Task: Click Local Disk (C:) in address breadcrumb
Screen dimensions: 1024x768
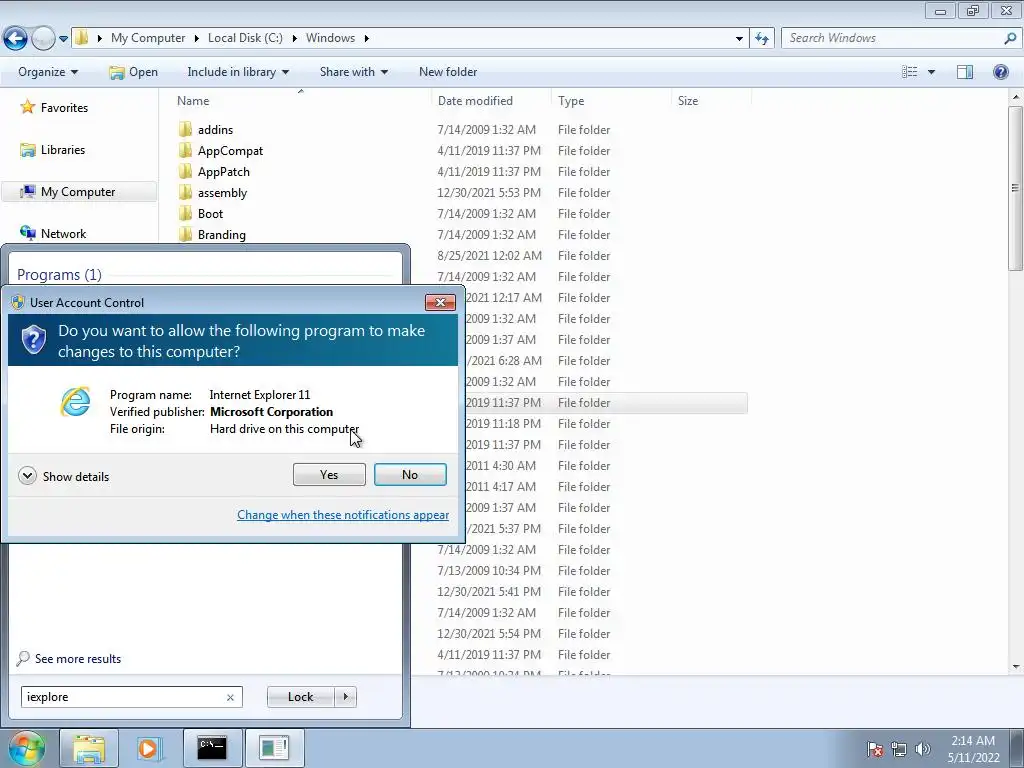Action: pyautogui.click(x=245, y=38)
